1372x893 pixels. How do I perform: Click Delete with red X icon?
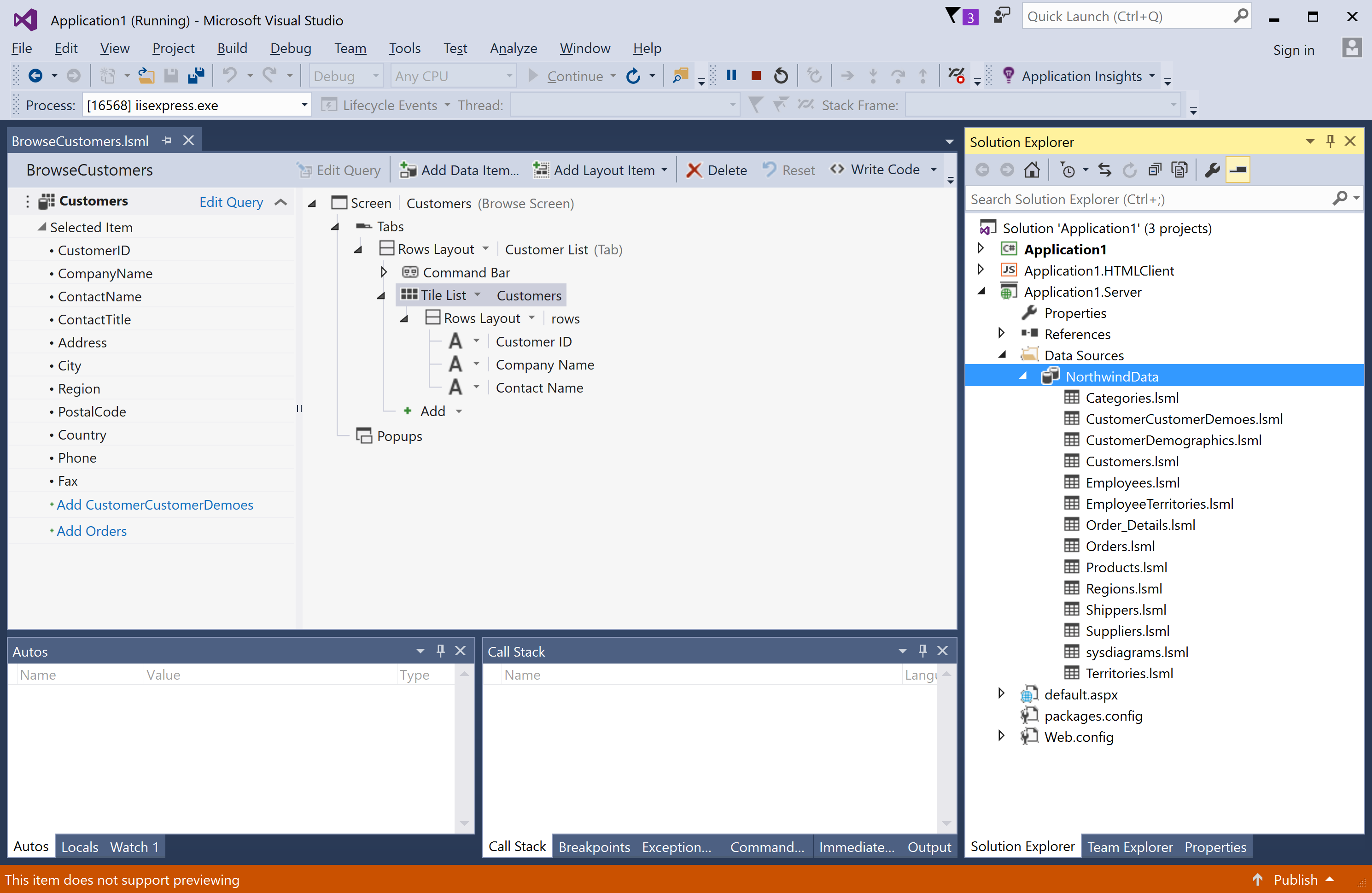click(x=717, y=170)
